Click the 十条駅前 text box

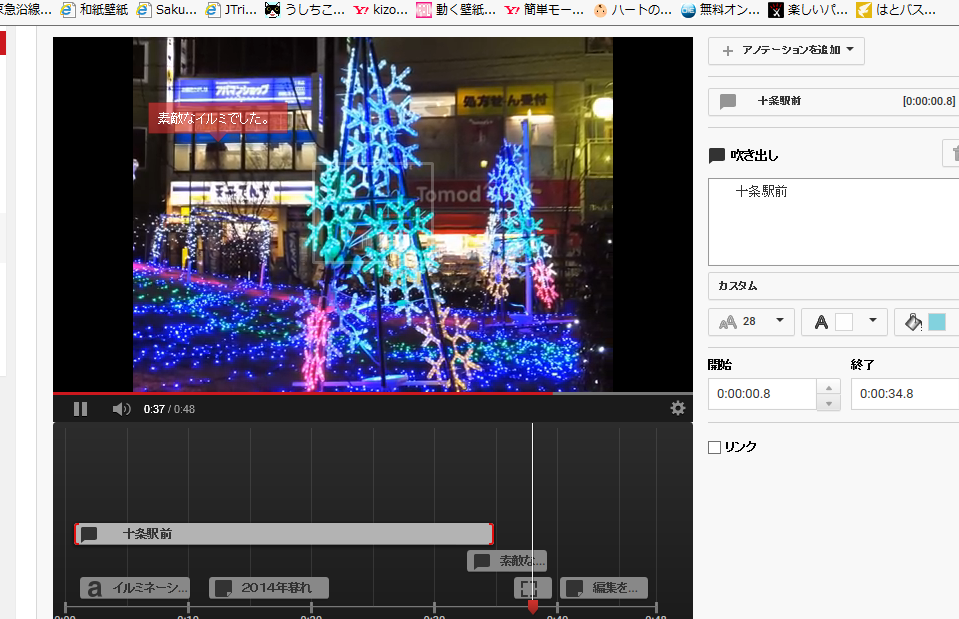pyautogui.click(x=833, y=221)
